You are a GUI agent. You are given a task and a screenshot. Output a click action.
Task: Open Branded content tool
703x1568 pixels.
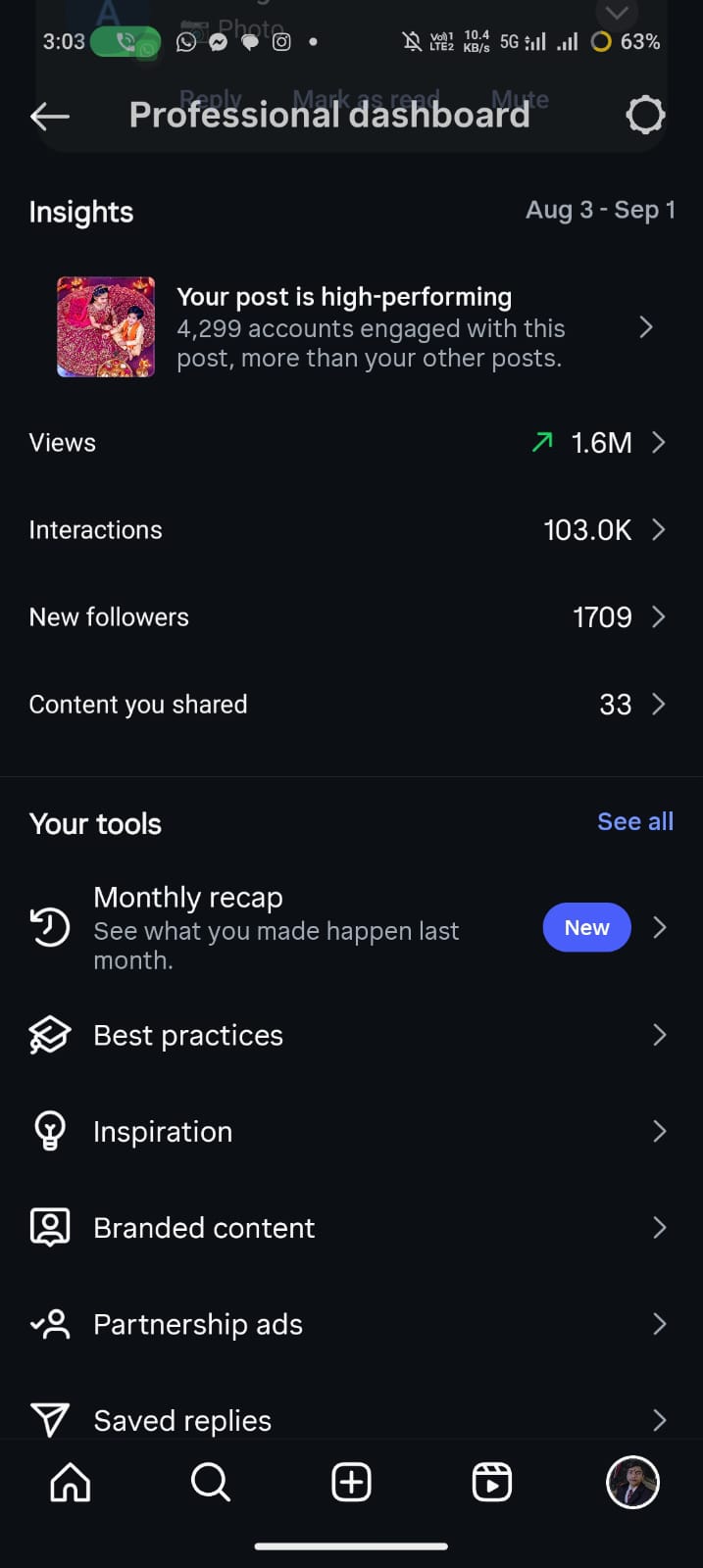click(x=204, y=1228)
